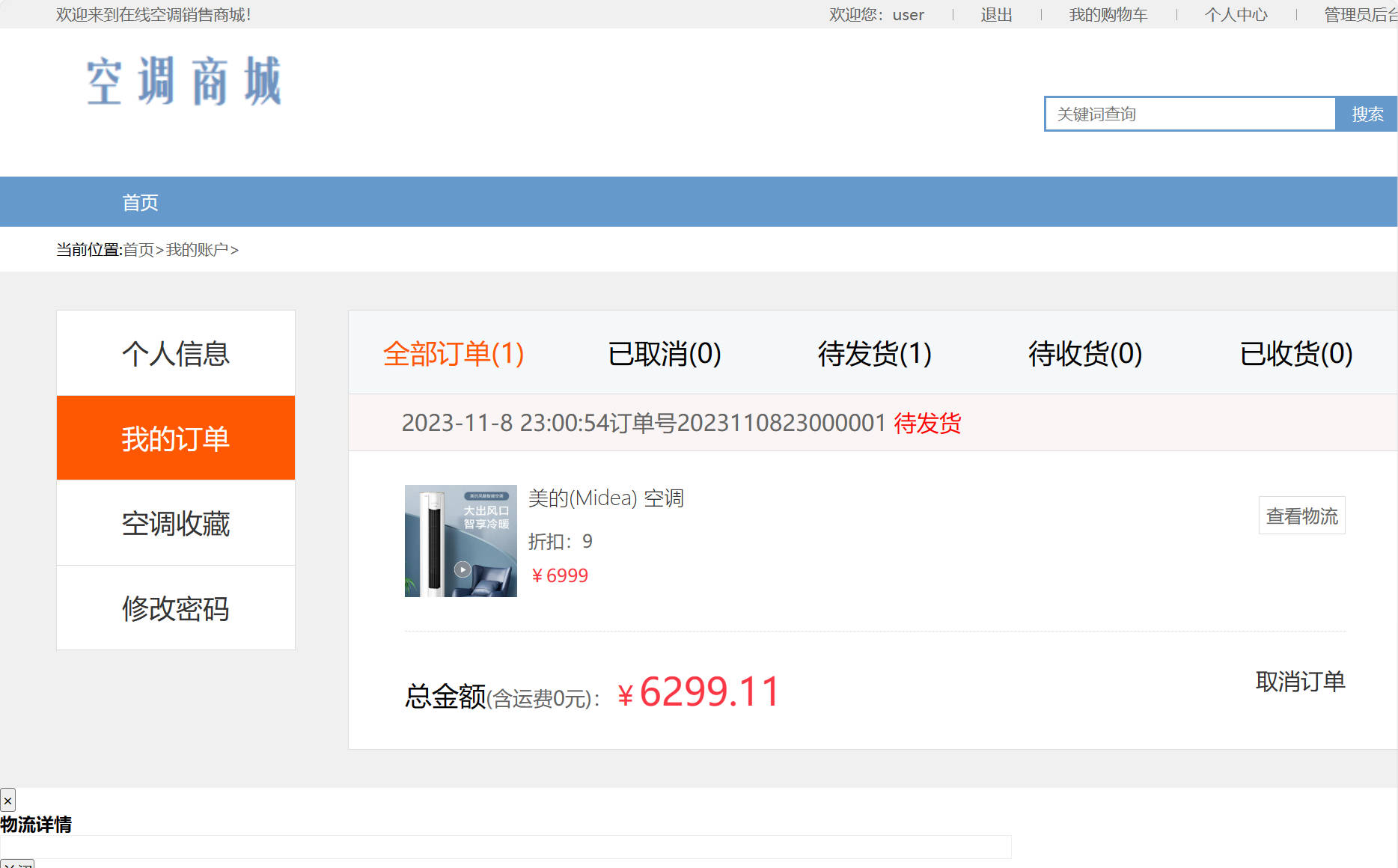Image resolution: width=1398 pixels, height=868 pixels.
Task: Click 首页 in the breadcrumb path
Action: pyautogui.click(x=138, y=250)
